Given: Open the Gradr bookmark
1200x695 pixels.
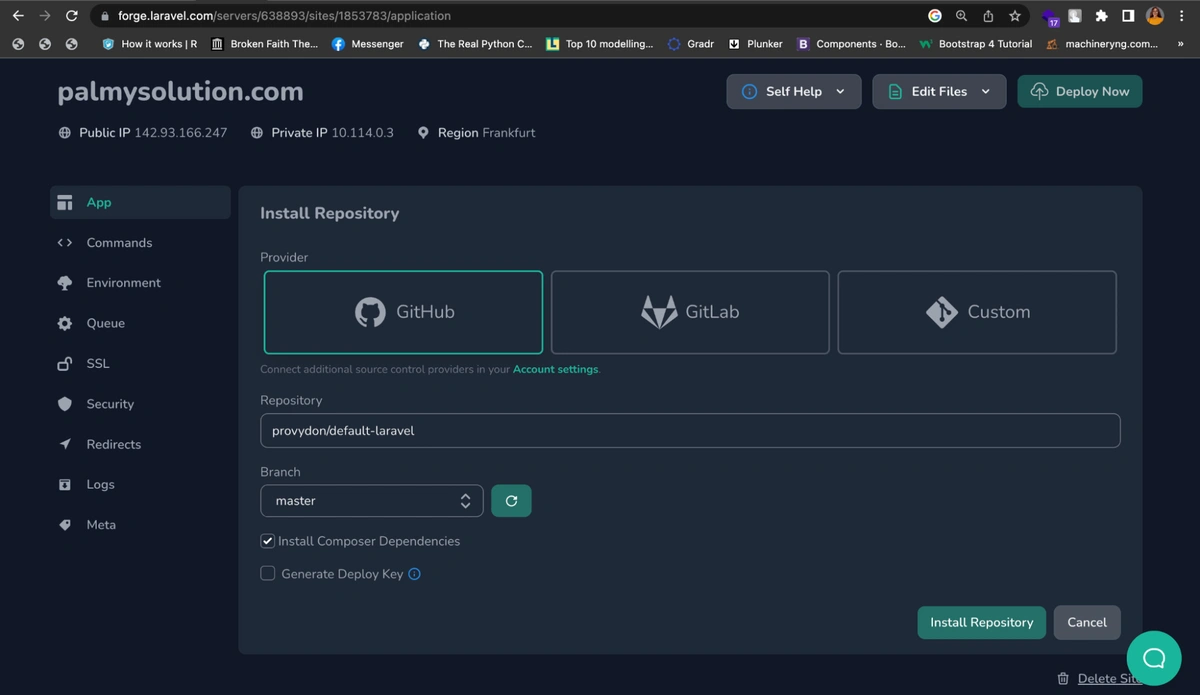Looking at the screenshot, I should tap(690, 44).
